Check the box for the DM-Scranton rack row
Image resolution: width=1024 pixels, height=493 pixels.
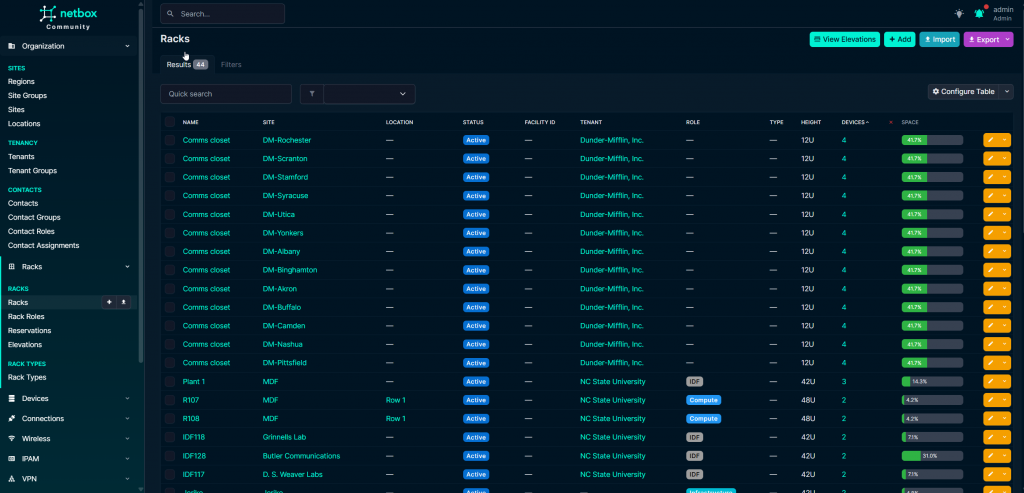pyautogui.click(x=170, y=159)
